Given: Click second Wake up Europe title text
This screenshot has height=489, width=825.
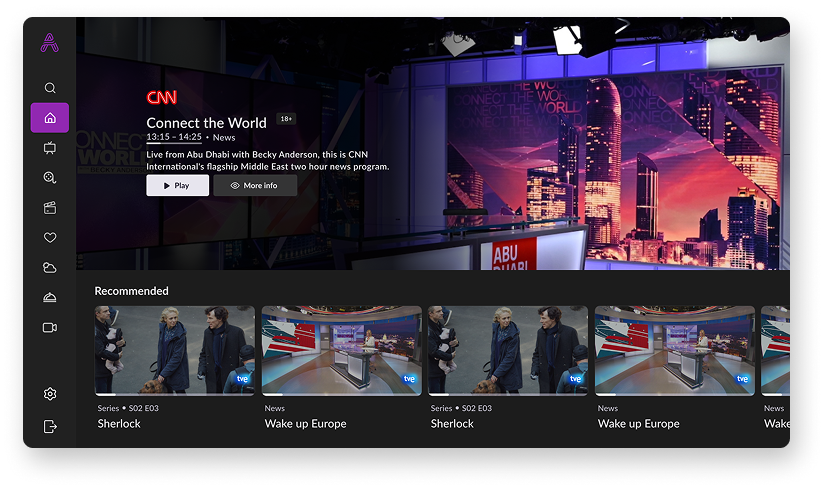Looking at the screenshot, I should [x=639, y=424].
